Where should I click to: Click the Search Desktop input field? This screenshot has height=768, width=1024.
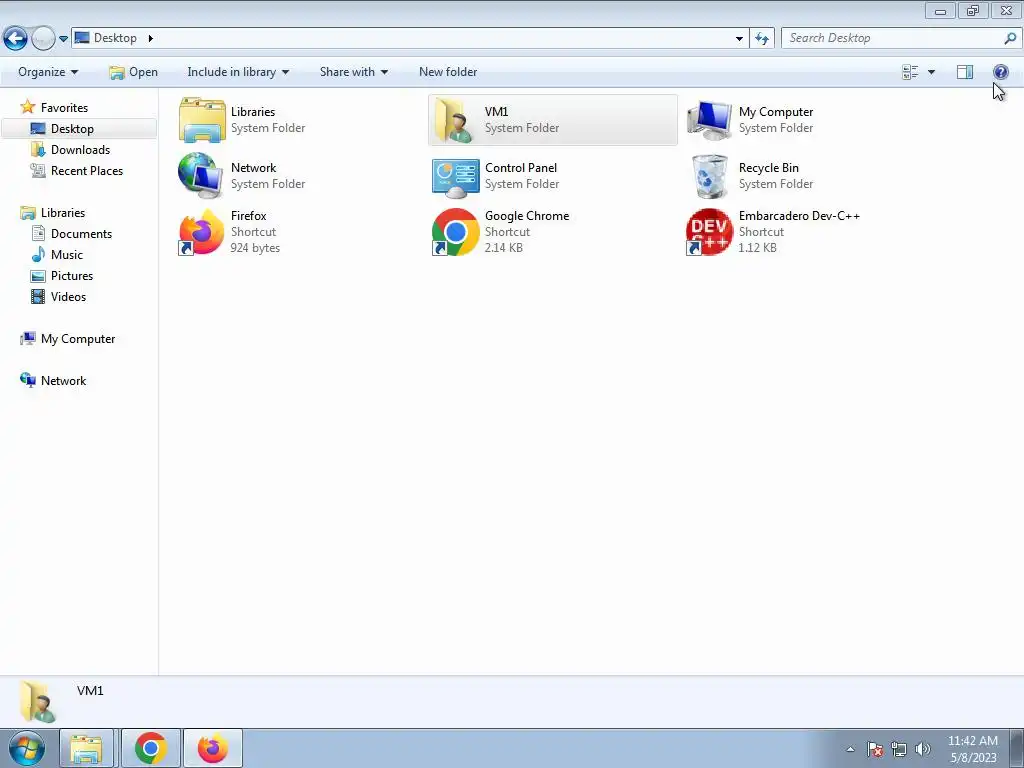click(893, 39)
